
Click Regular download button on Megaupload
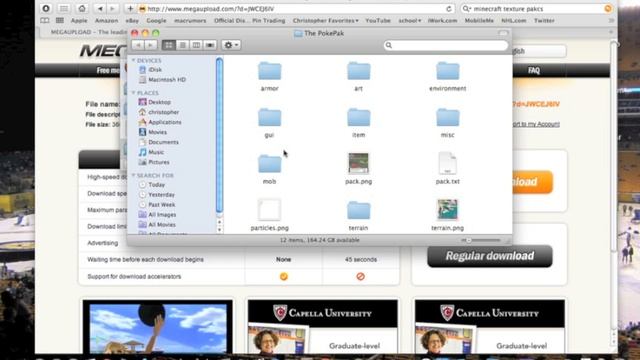[x=490, y=256]
